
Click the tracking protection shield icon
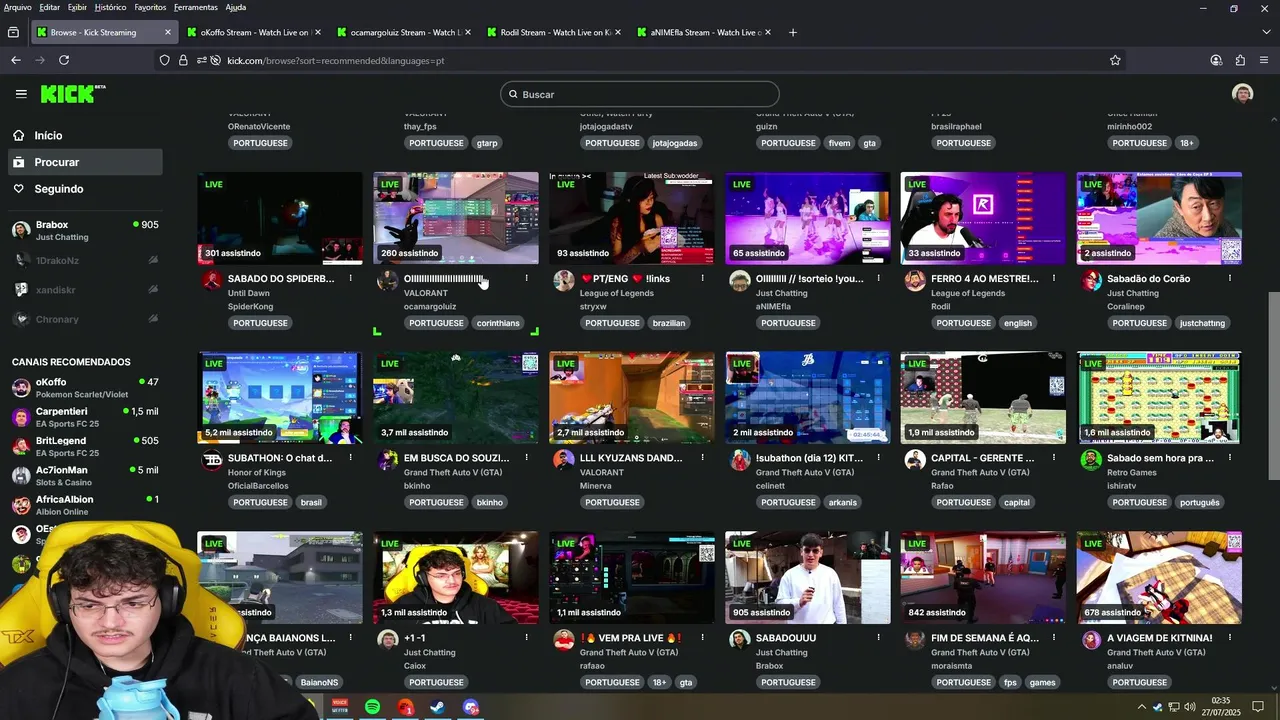tap(165, 60)
